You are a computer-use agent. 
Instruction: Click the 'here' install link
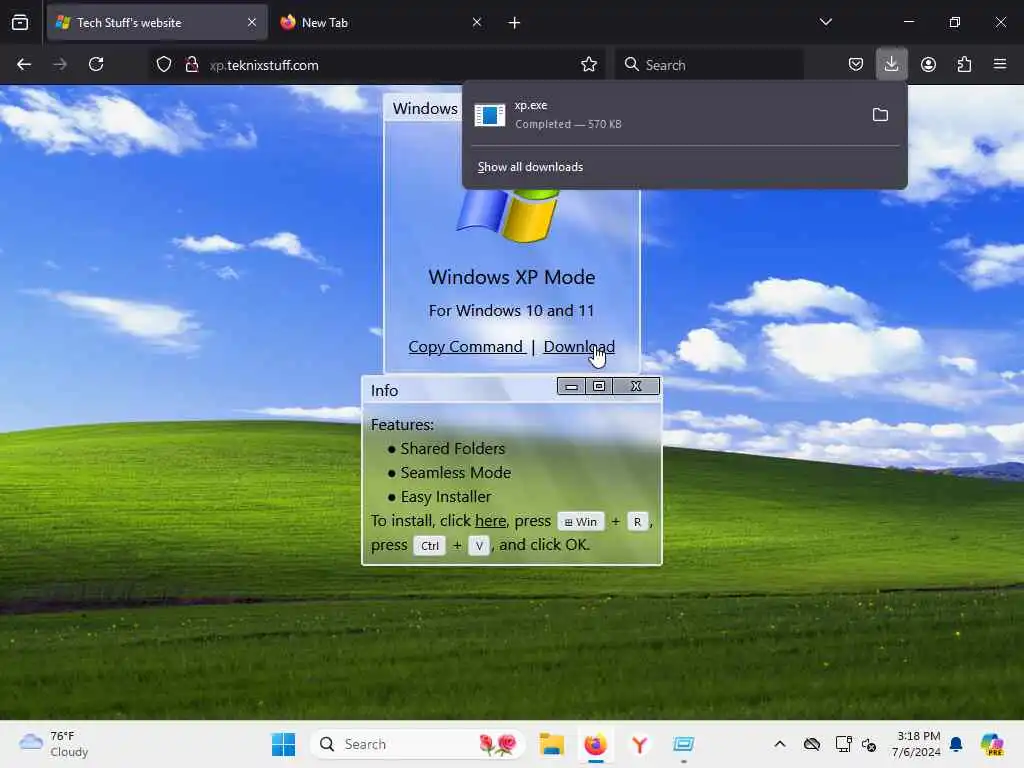tap(490, 520)
